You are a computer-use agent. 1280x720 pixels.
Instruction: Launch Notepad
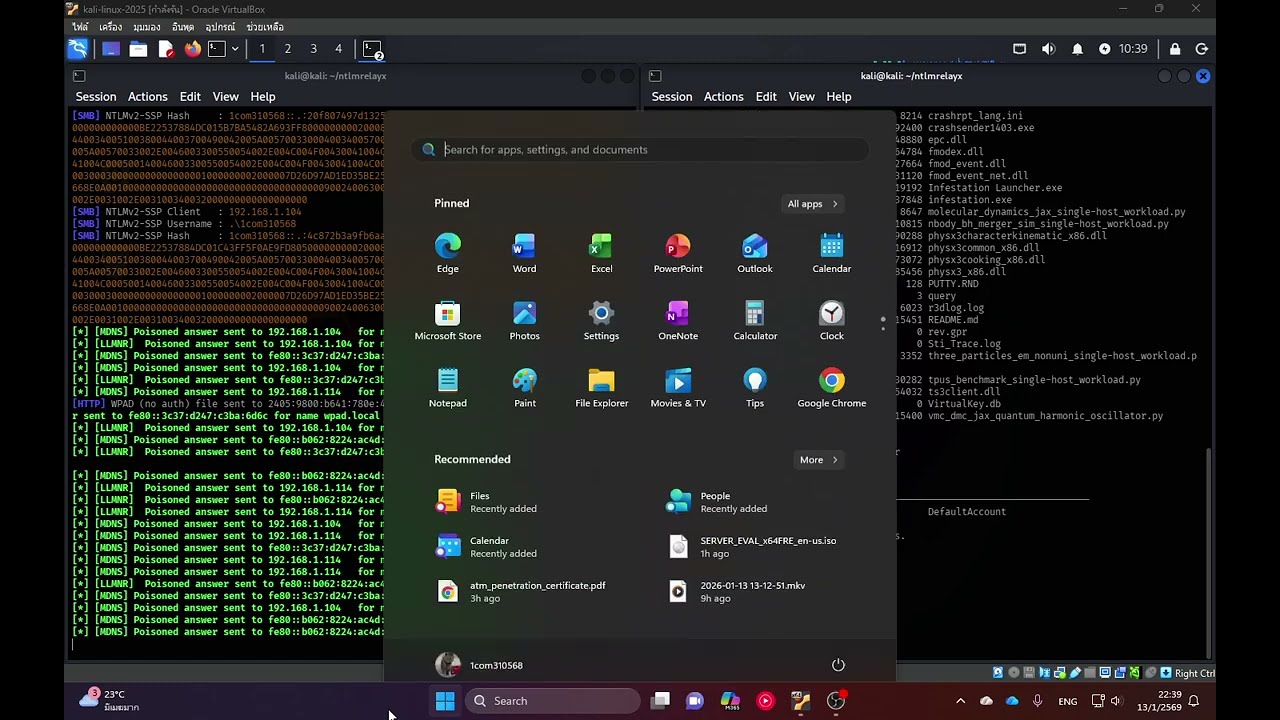448,388
